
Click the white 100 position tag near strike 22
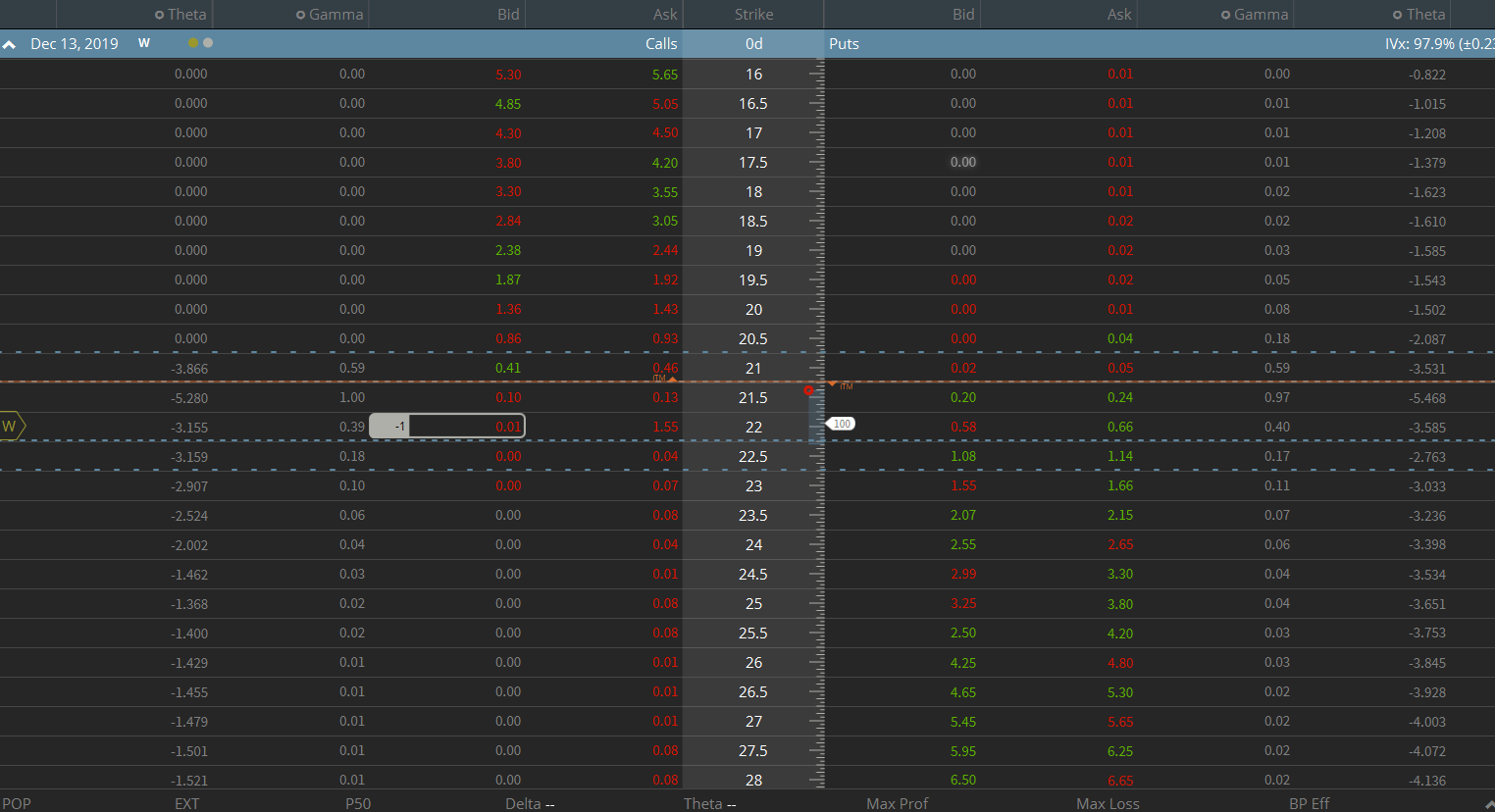(842, 424)
